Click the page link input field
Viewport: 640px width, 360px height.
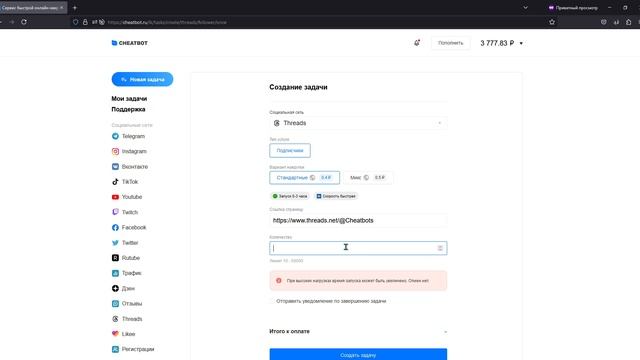(358, 220)
